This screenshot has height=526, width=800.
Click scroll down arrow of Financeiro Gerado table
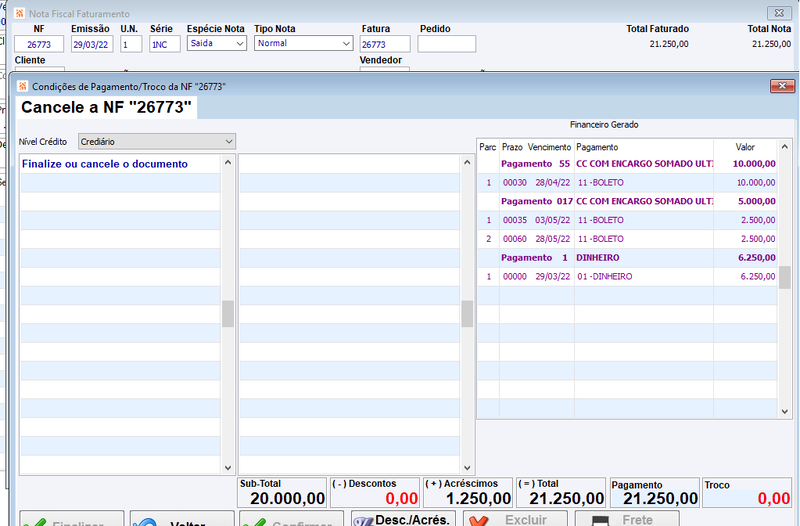pos(785,412)
